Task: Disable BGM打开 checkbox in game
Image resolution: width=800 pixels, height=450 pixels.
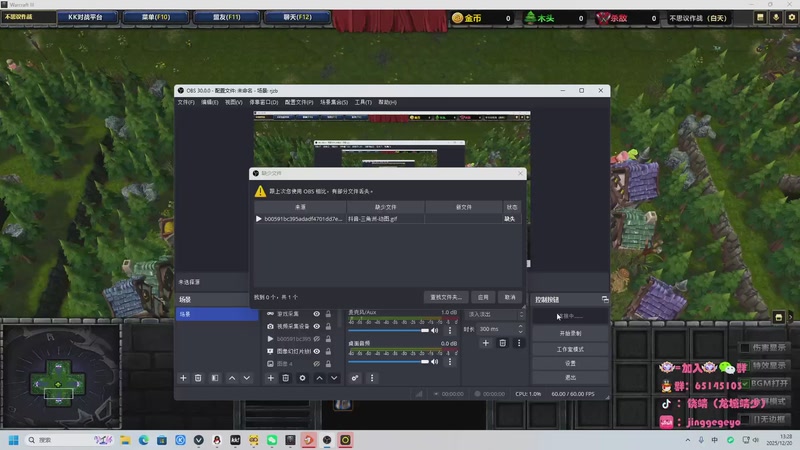Action: pos(745,383)
